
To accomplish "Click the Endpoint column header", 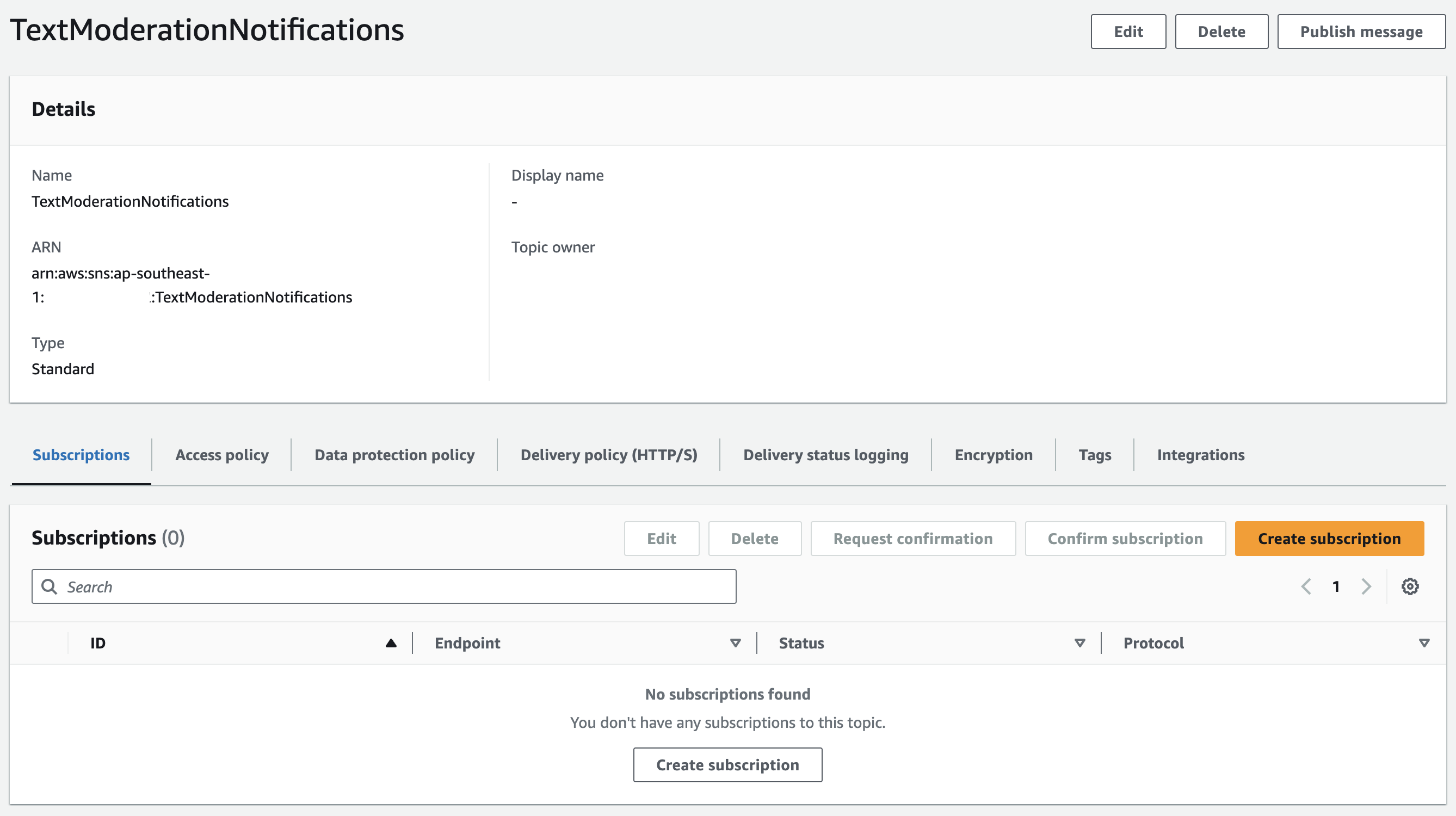I will [467, 643].
